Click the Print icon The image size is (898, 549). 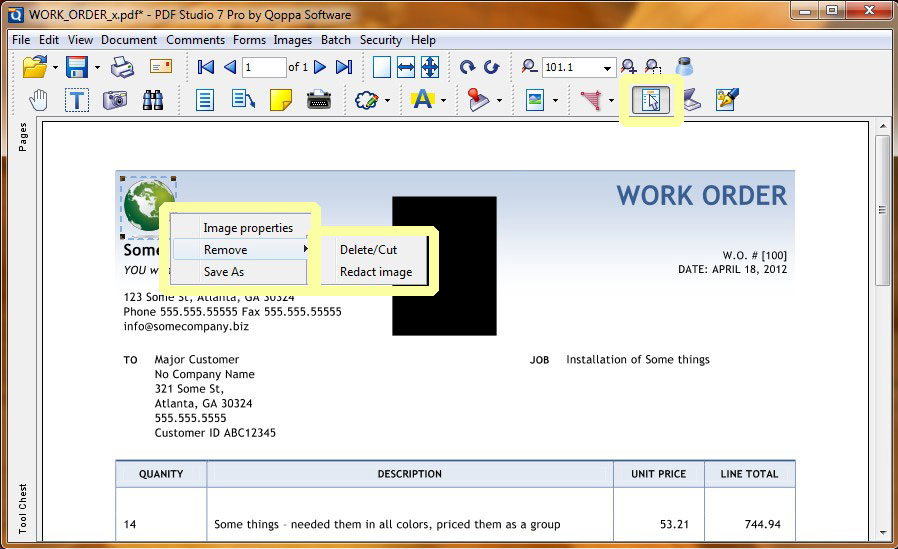(x=122, y=68)
